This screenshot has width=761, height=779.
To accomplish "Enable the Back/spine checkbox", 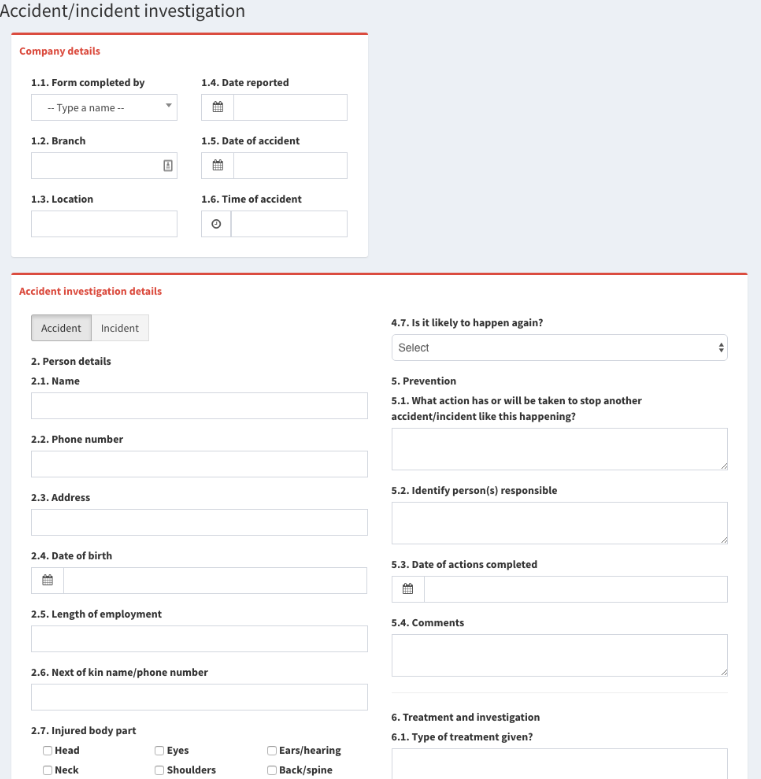I will [271, 770].
